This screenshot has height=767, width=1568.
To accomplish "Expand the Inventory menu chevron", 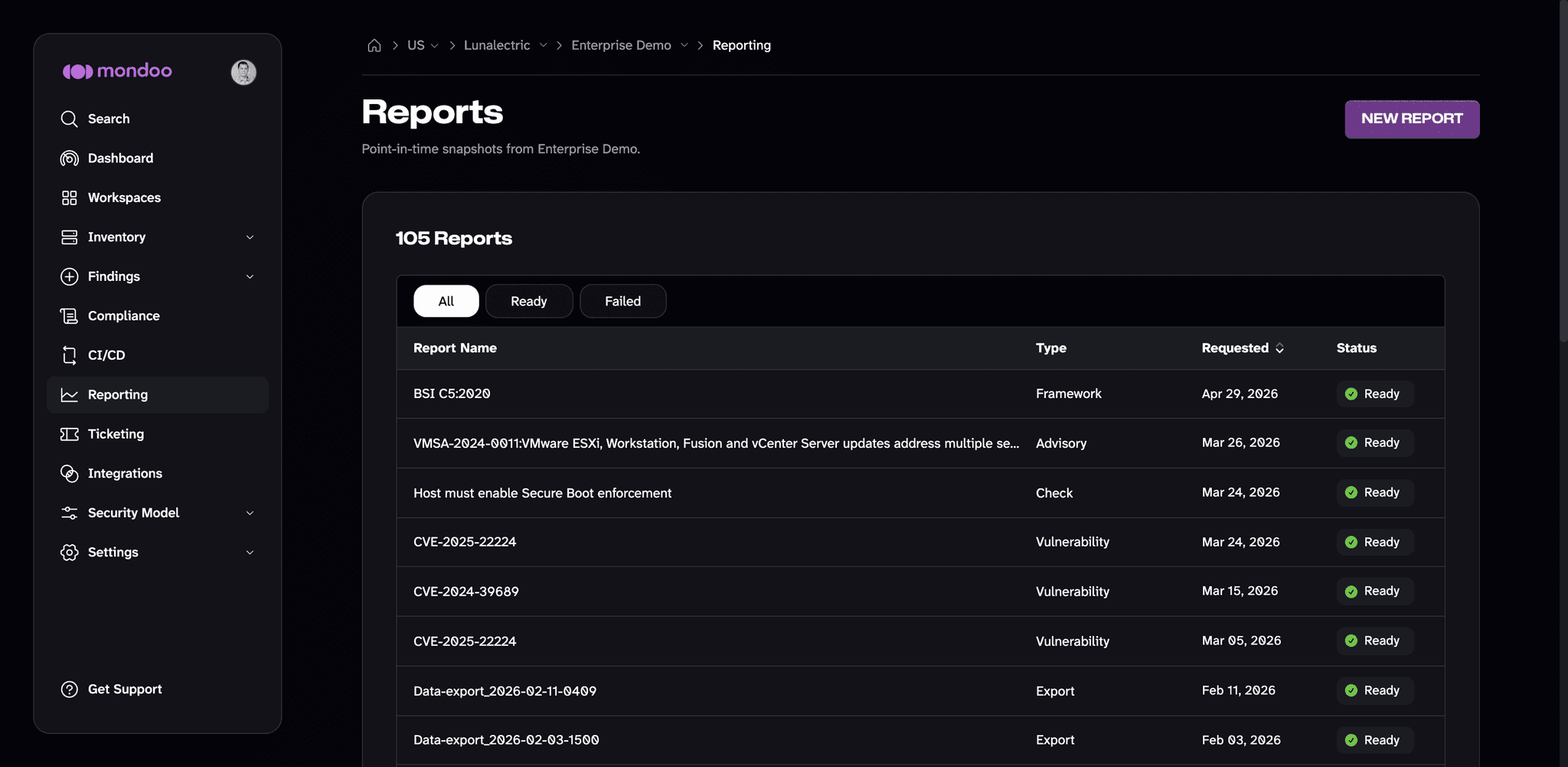I will click(x=250, y=237).
